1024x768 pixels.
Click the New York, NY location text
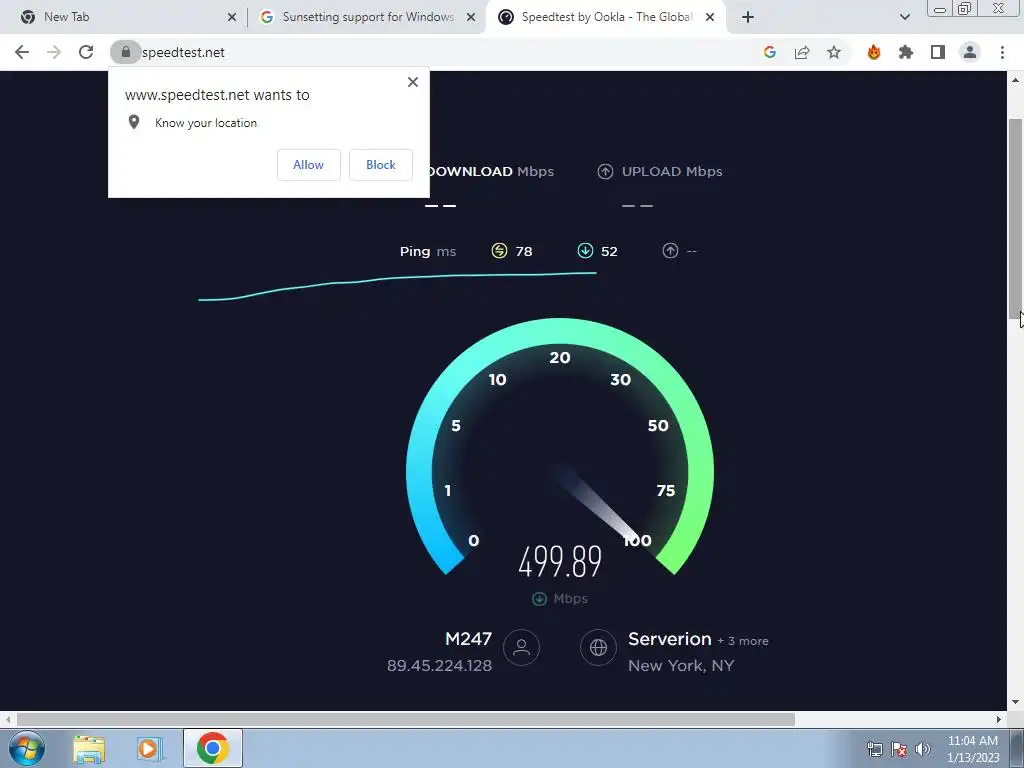[x=681, y=665]
